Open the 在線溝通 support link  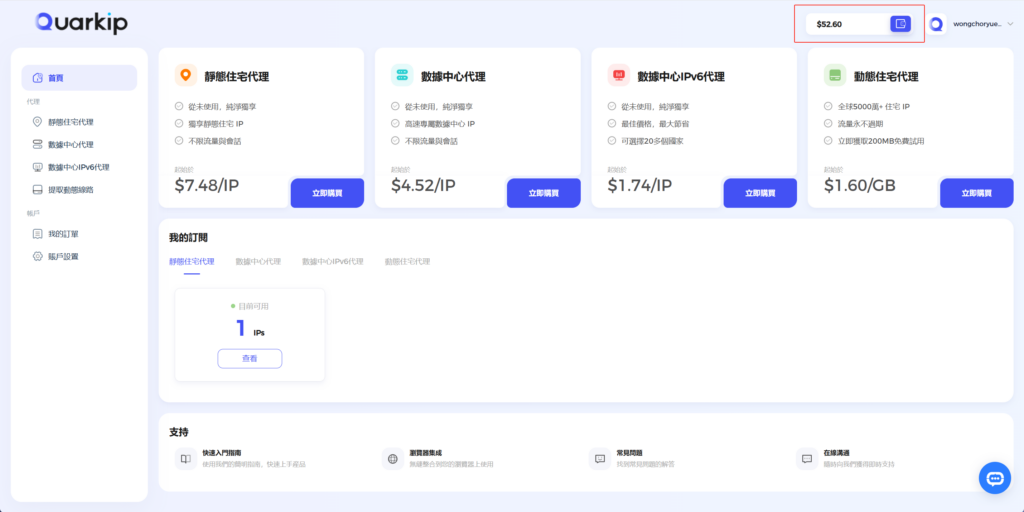point(837,453)
